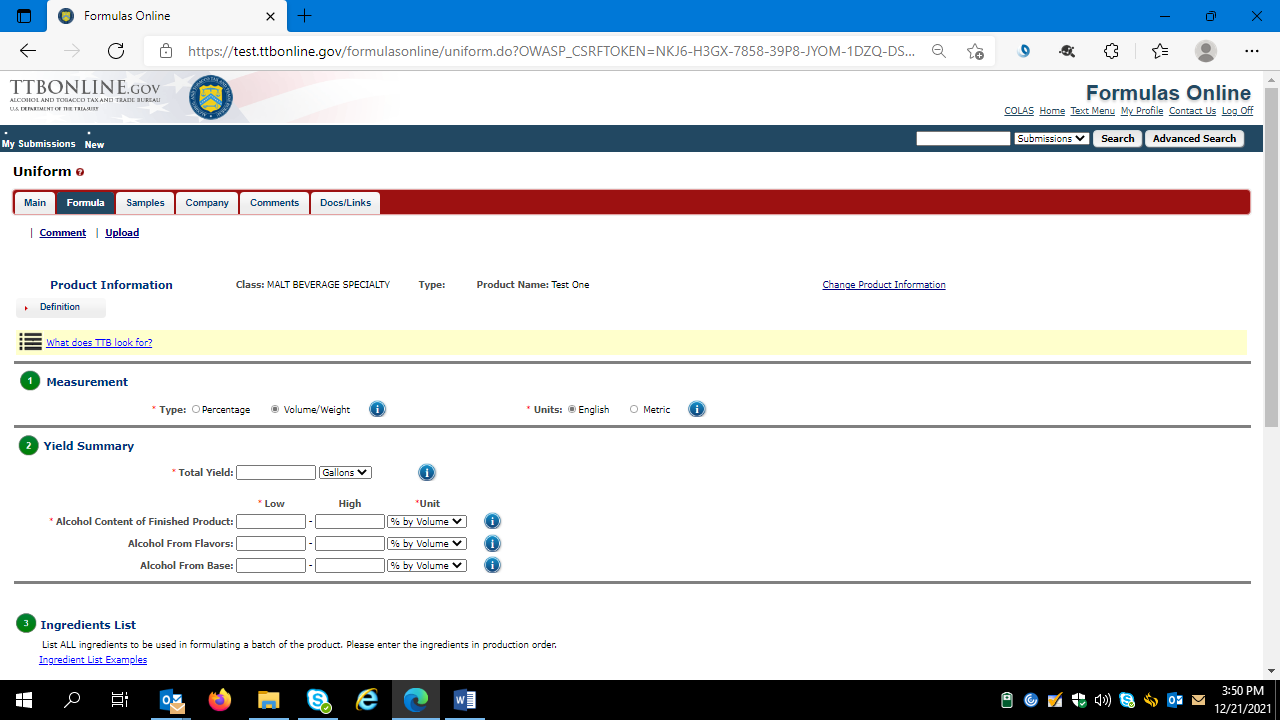Image resolution: width=1280 pixels, height=720 pixels.
Task: Click the red help icon beside Uniform
Action: [x=80, y=172]
